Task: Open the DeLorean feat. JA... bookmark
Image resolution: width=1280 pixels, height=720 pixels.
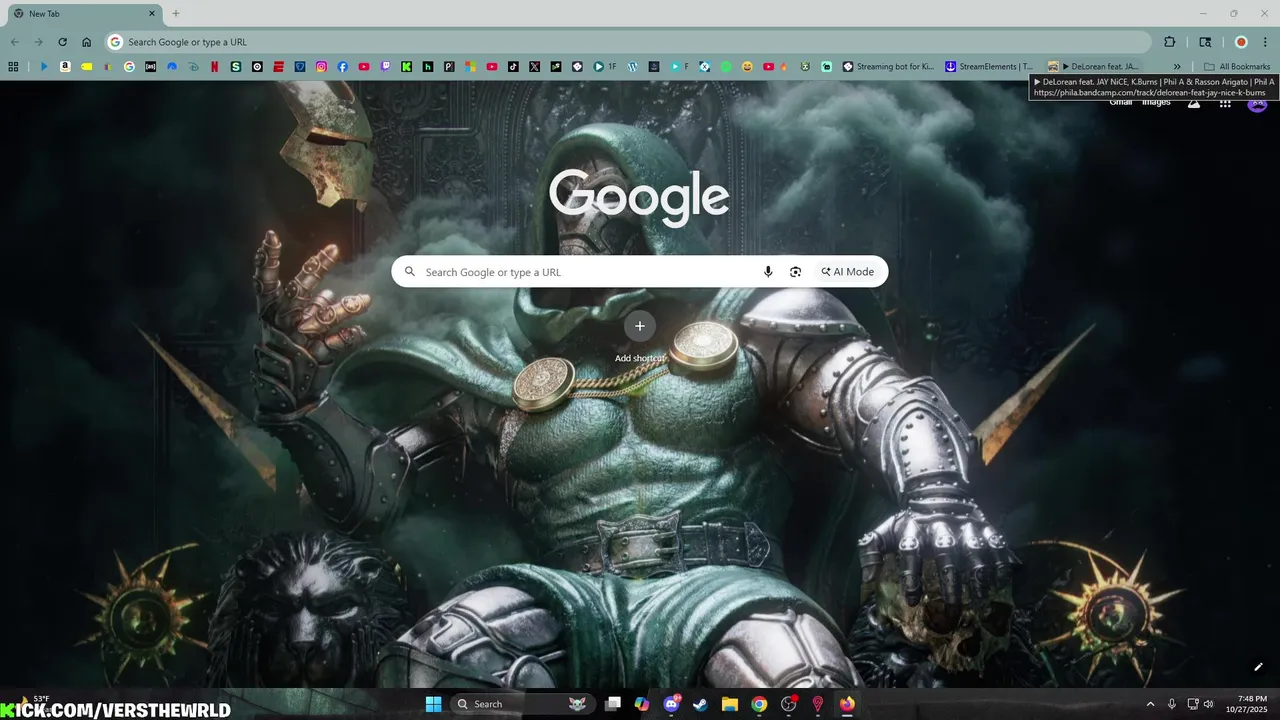Action: point(1094,67)
